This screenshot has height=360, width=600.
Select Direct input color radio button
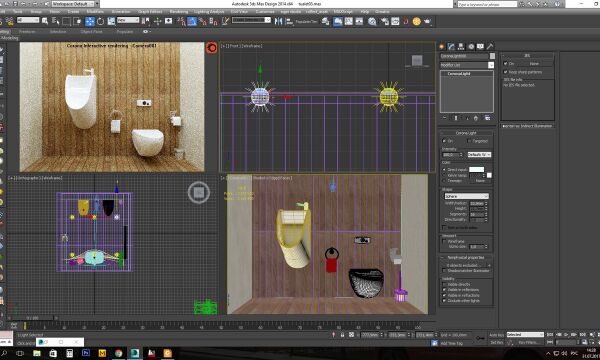click(445, 169)
